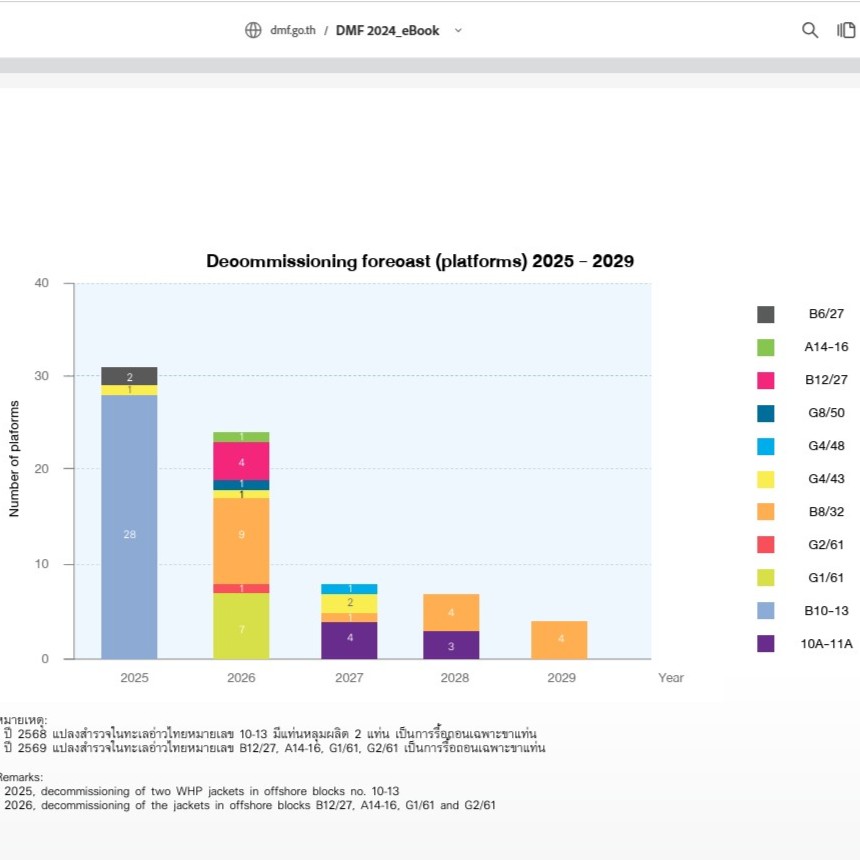860x860 pixels.
Task: Expand the DMF 2024_eBook title dropdown
Action: tap(459, 30)
